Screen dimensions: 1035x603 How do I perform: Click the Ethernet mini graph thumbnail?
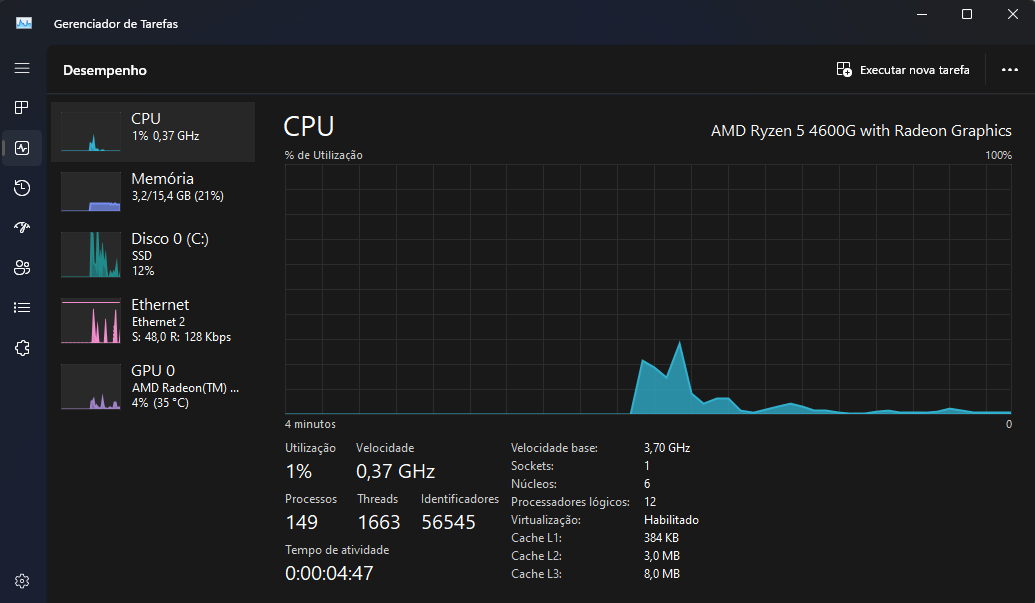click(91, 321)
